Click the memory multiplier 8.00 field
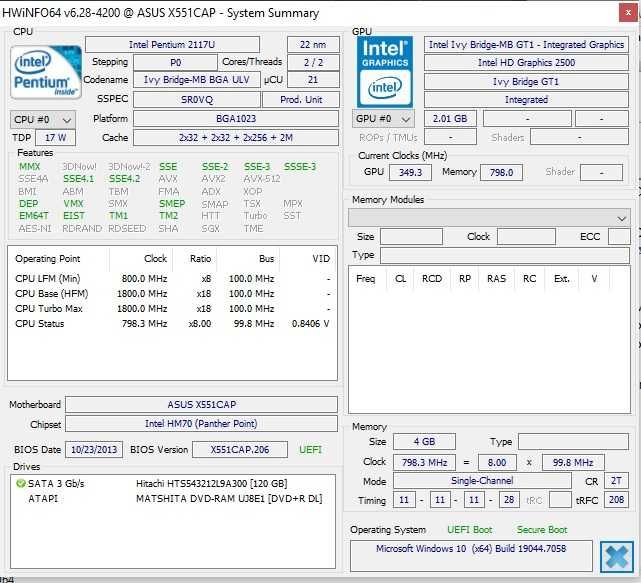The image size is (641, 583). click(x=497, y=463)
